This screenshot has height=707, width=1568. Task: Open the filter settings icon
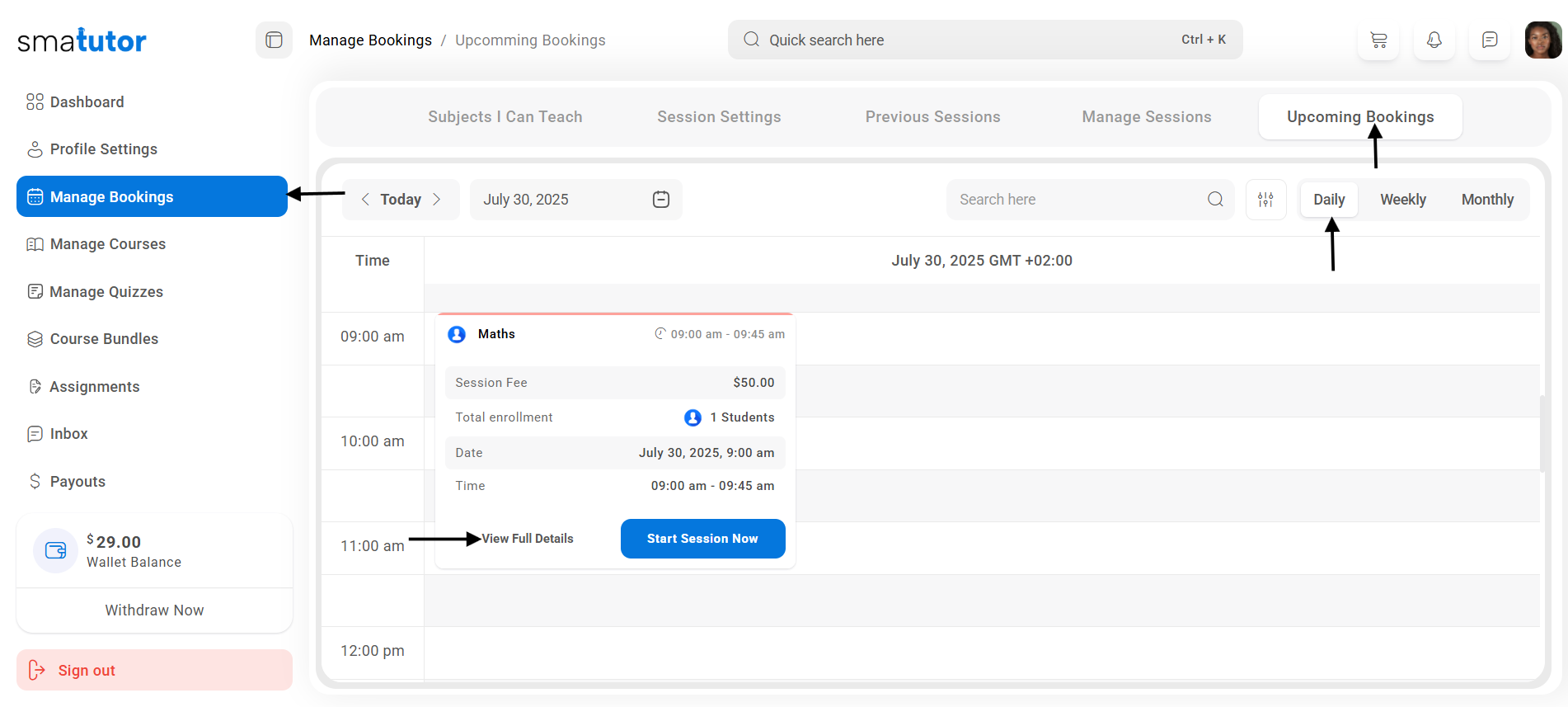point(1265,200)
